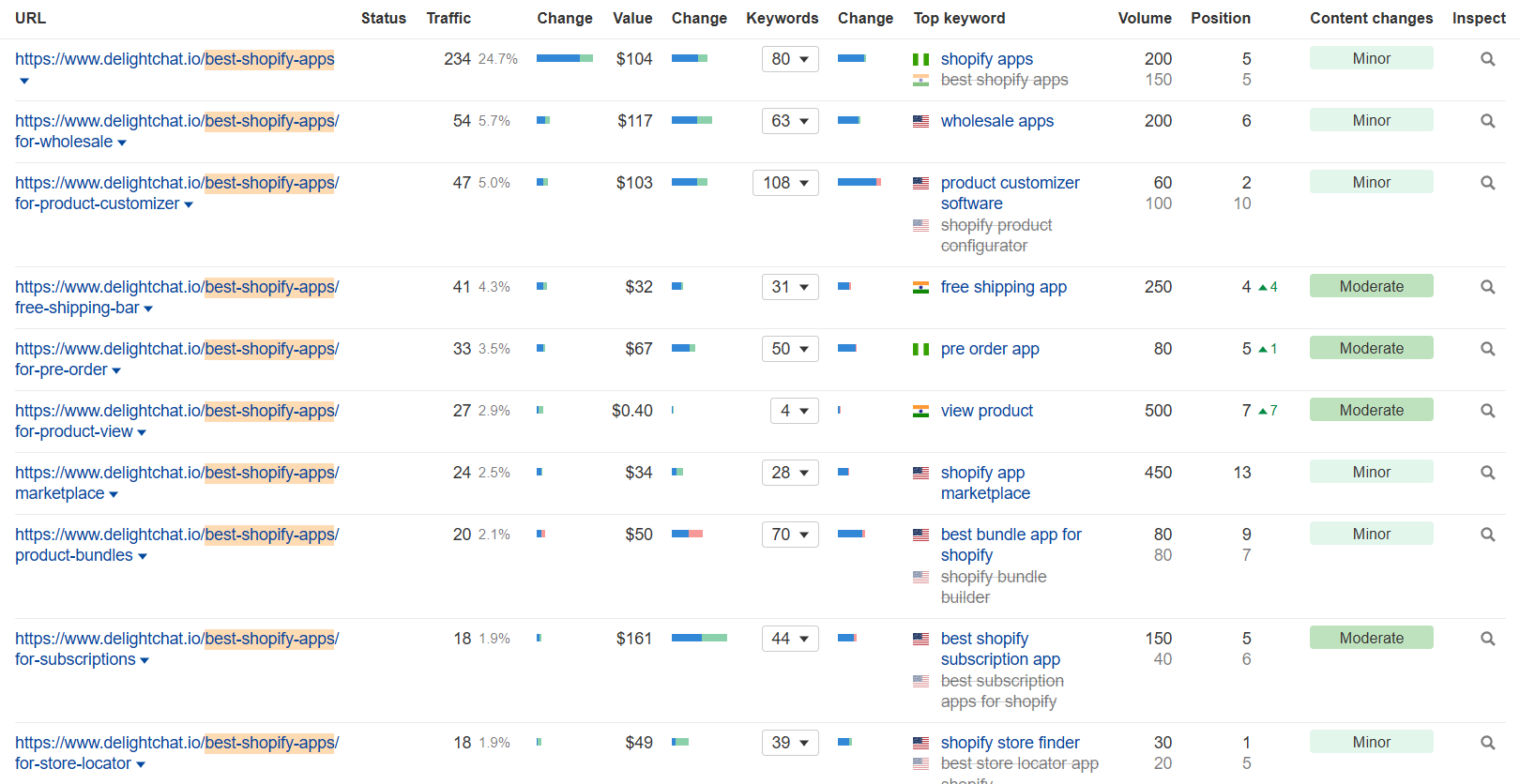
Task: Click the "wholesale apps" keyword link
Action: tap(997, 121)
